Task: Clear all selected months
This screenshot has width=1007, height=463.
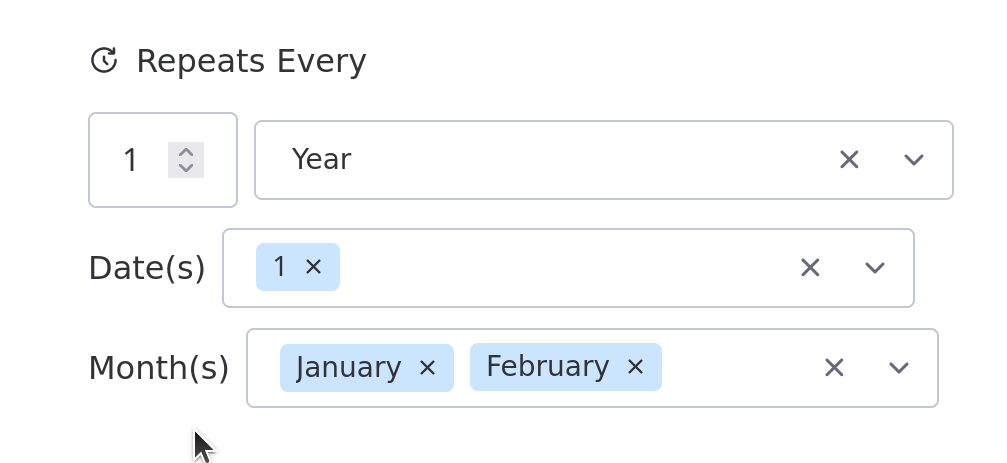Action: tap(834, 368)
